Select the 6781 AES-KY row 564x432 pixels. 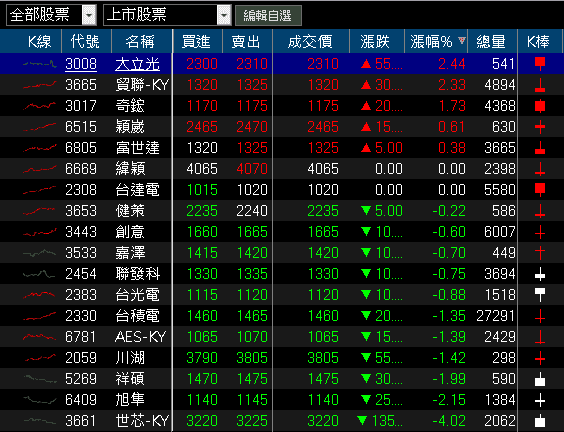282,337
